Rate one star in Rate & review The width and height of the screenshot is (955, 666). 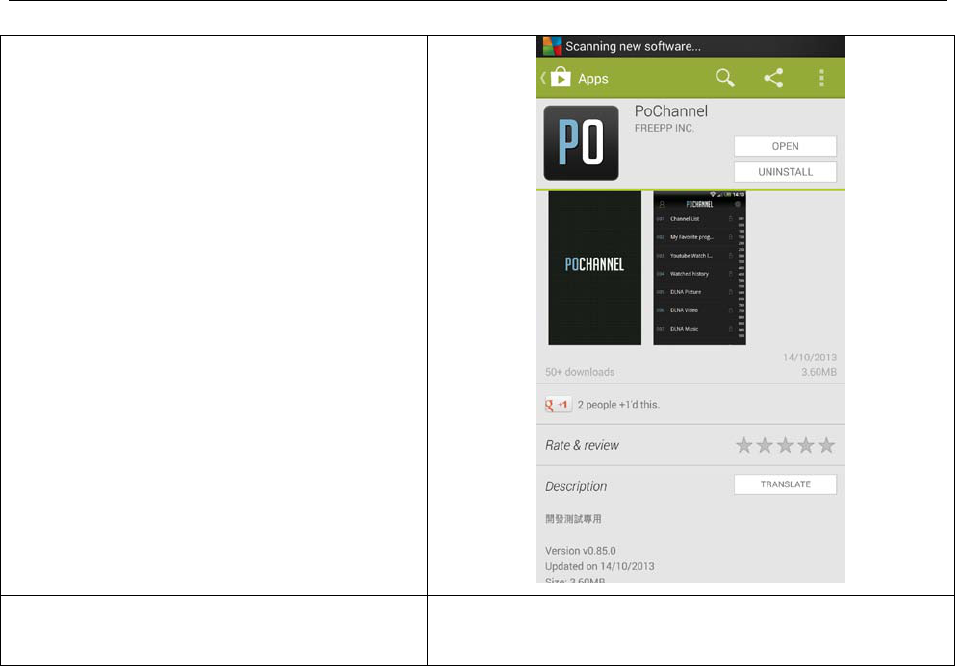(744, 445)
